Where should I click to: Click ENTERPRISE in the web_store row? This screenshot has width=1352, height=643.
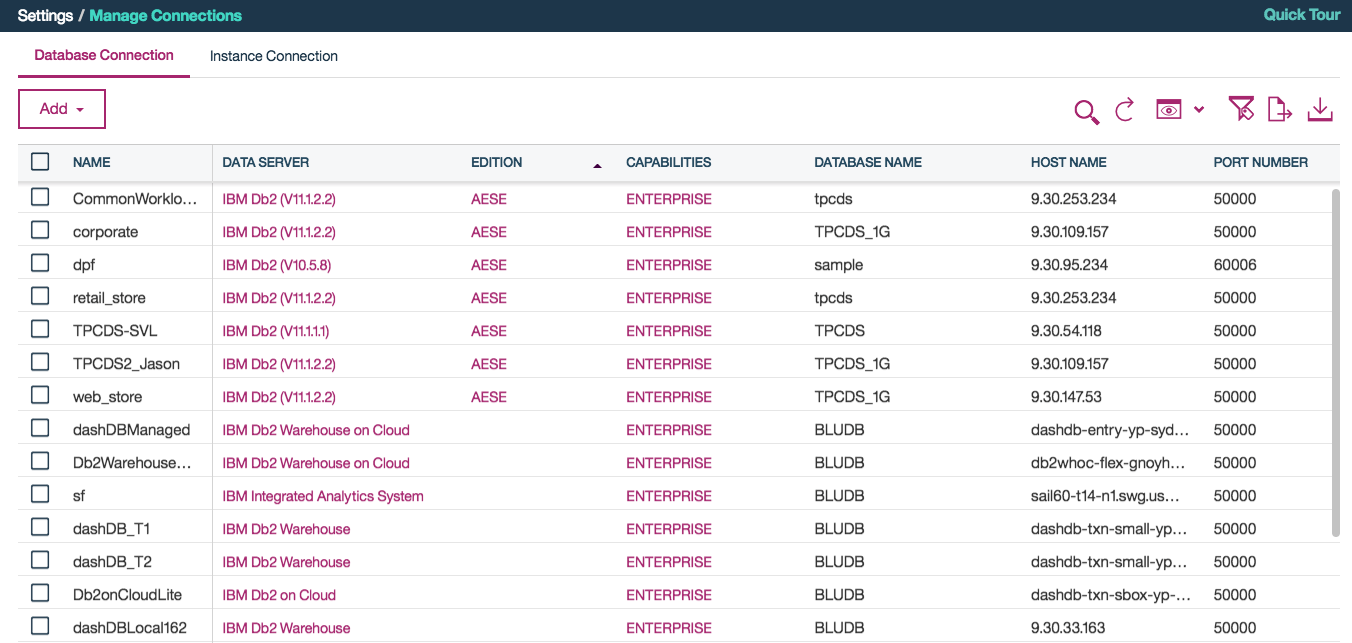tap(669, 397)
